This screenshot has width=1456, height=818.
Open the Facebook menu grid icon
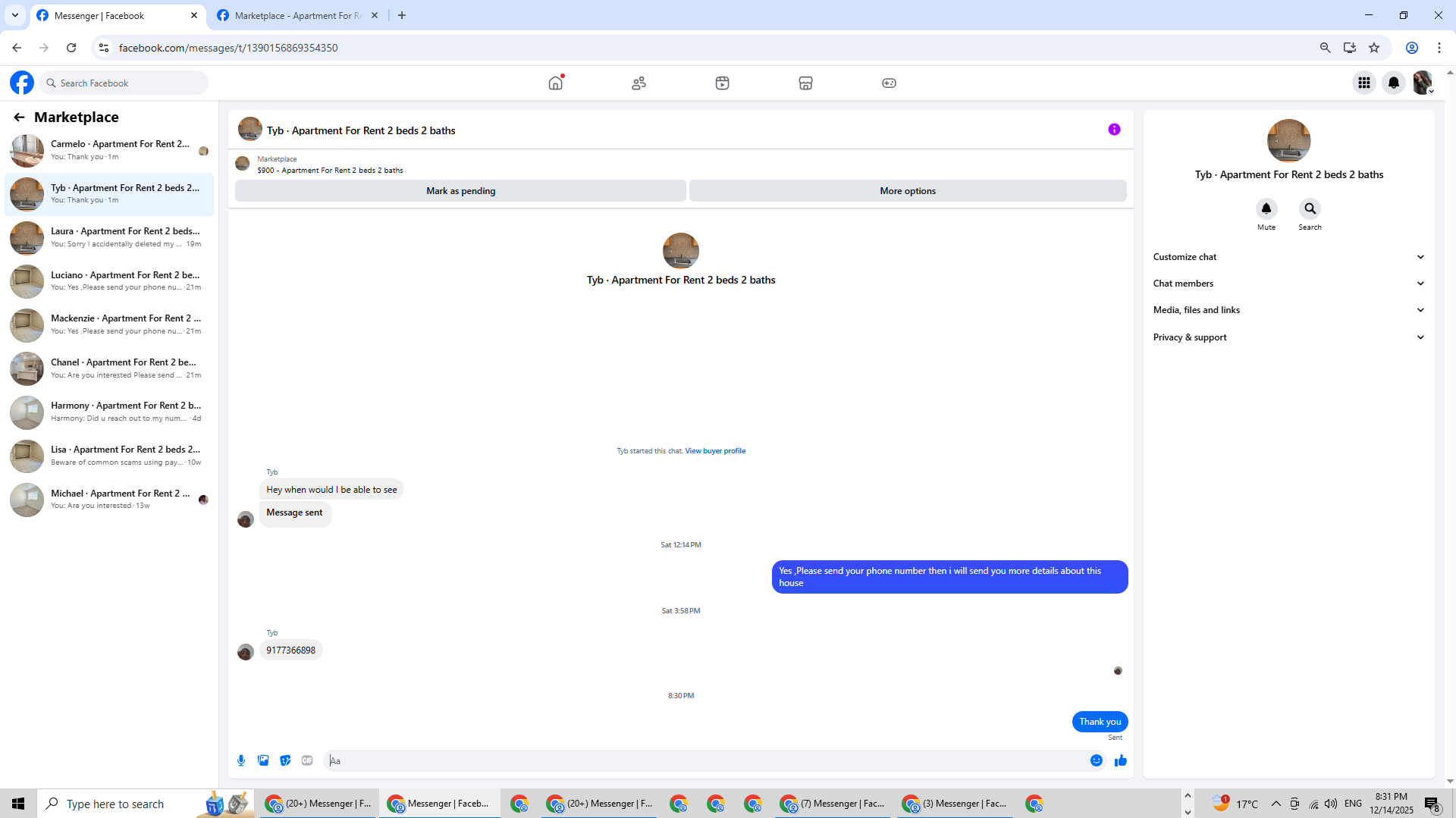(x=1364, y=83)
